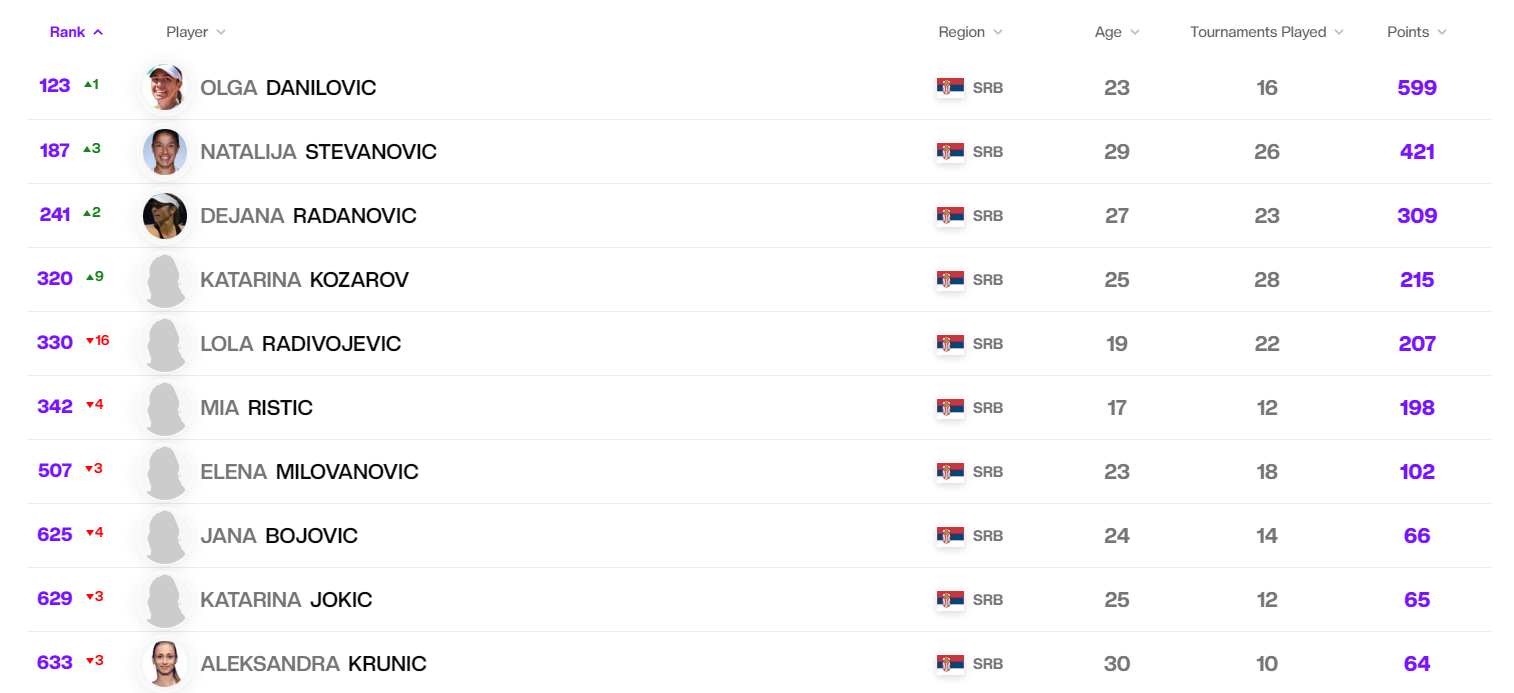Click the Serbian flag in Katarina Jokic's row
1514x693 pixels.
[x=950, y=600]
